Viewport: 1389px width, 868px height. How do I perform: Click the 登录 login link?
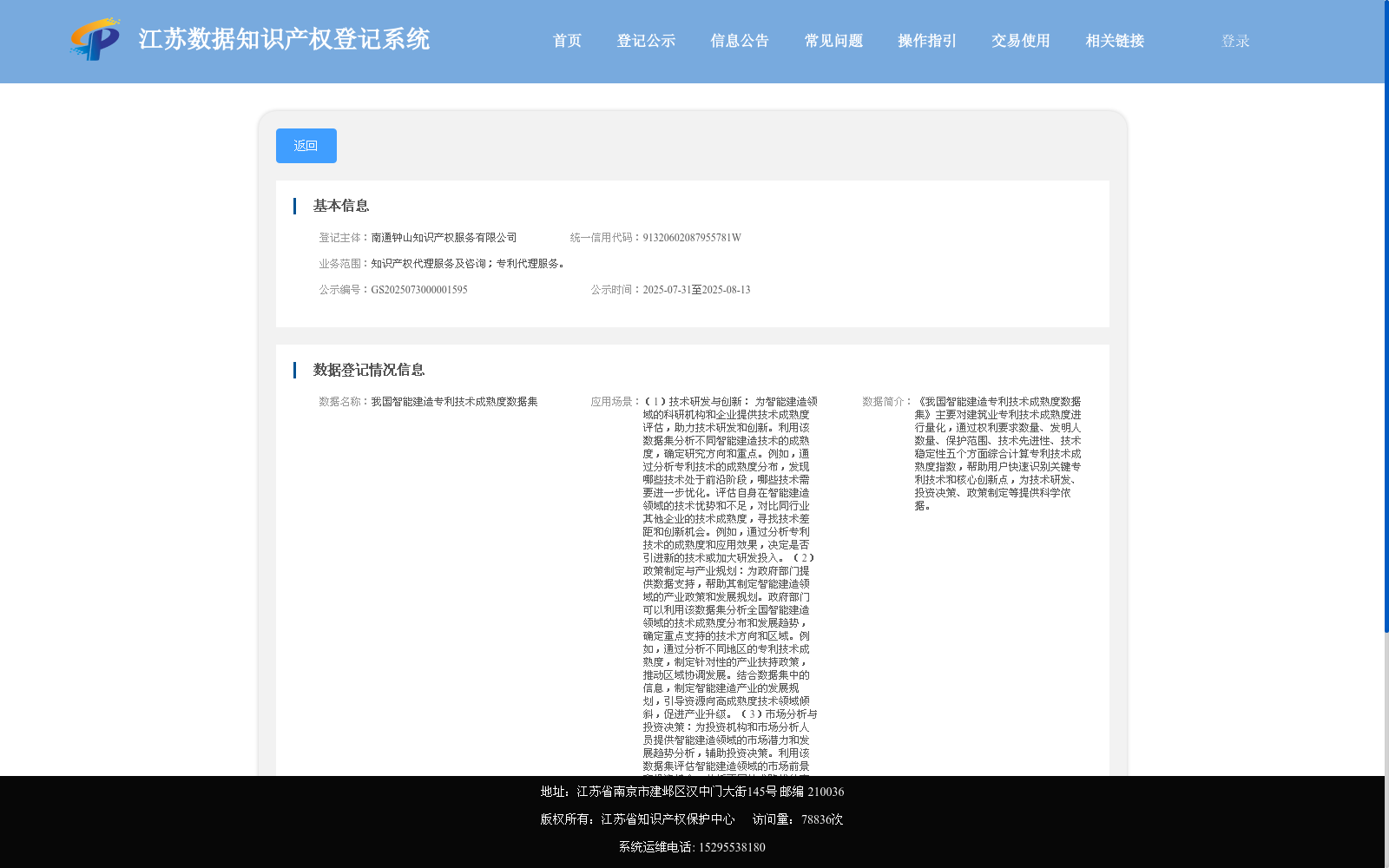(x=1235, y=41)
